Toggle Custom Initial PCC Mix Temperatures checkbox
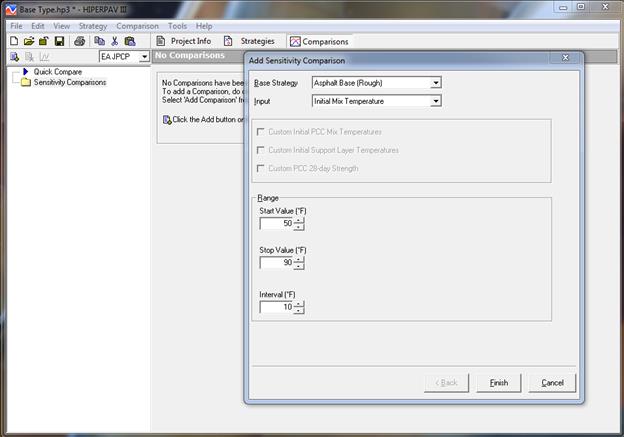 262,132
